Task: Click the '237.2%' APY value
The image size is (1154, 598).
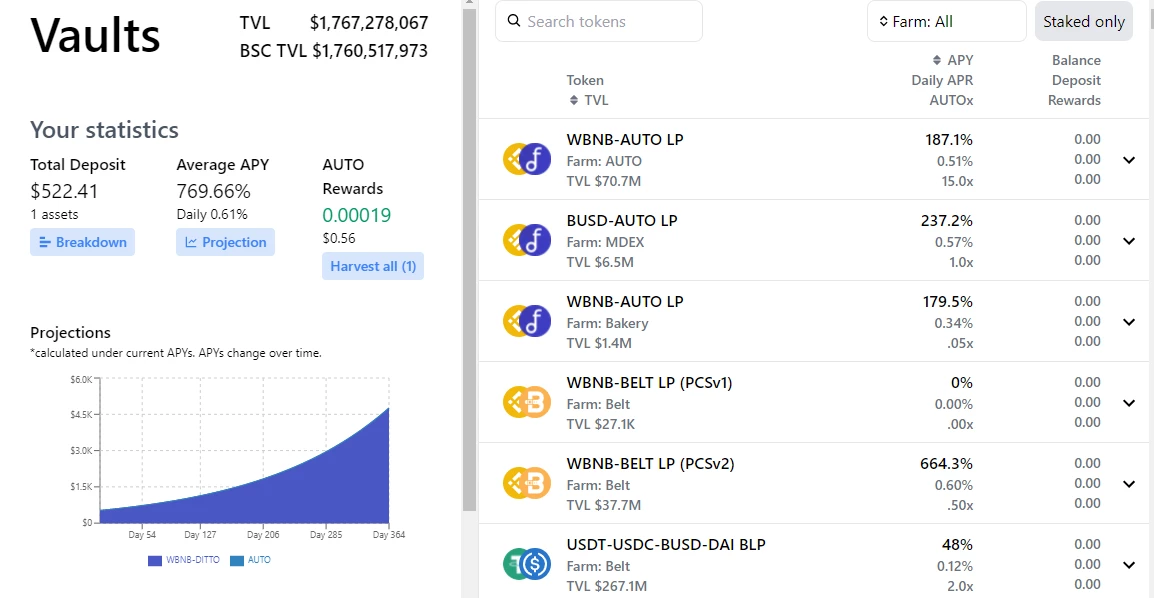Action: click(x=946, y=221)
